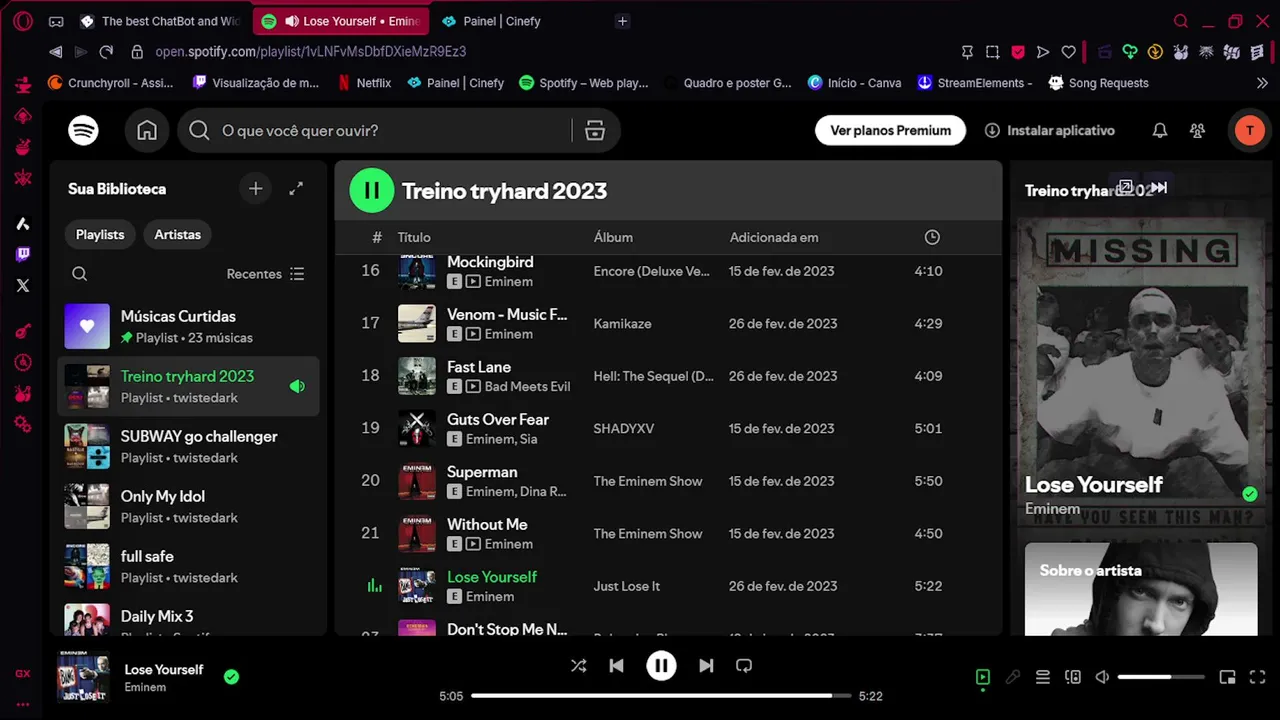
Task: Click Instalar aplicativo button
Action: [x=1050, y=131]
